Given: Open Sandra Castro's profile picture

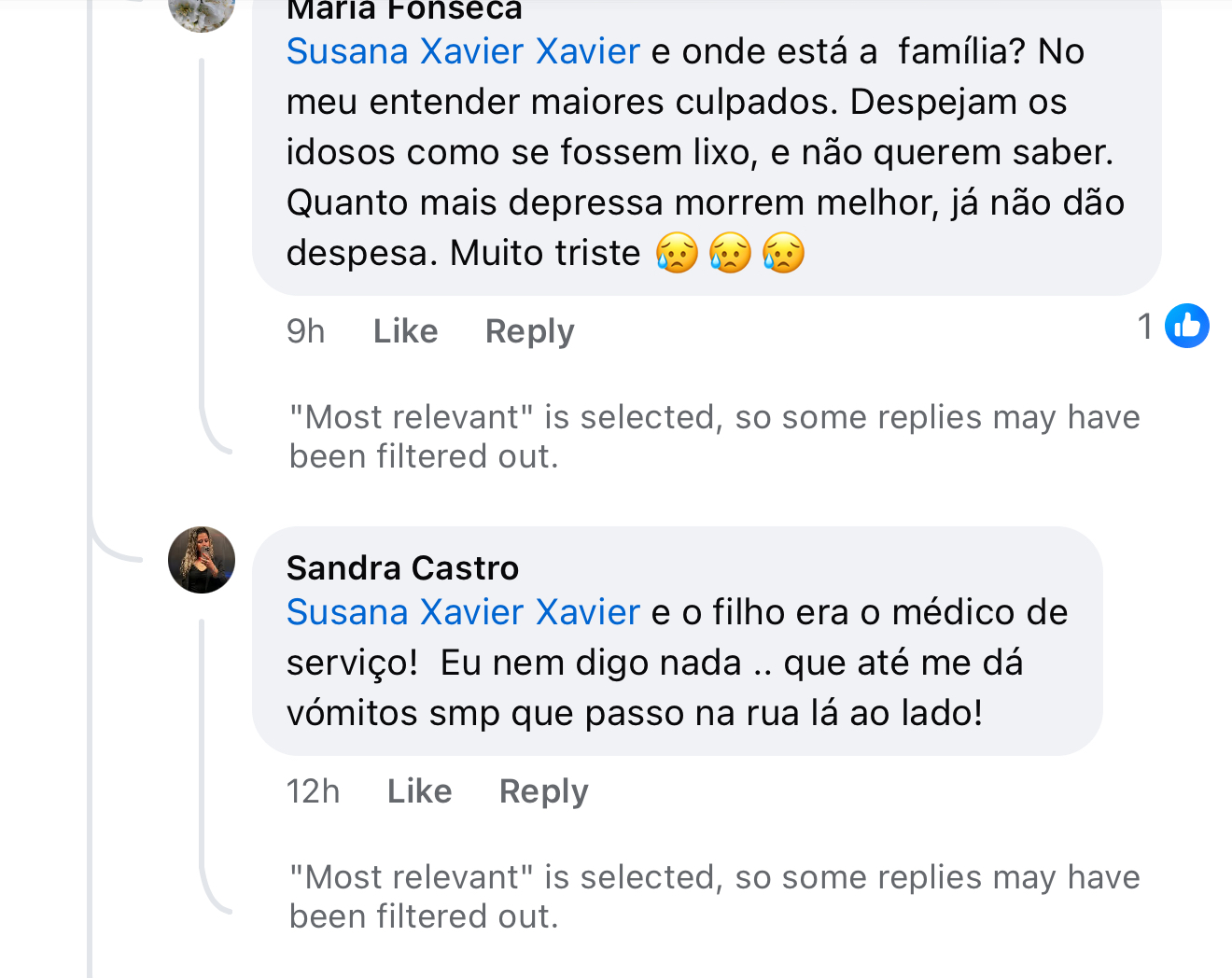Looking at the screenshot, I should click(x=202, y=560).
